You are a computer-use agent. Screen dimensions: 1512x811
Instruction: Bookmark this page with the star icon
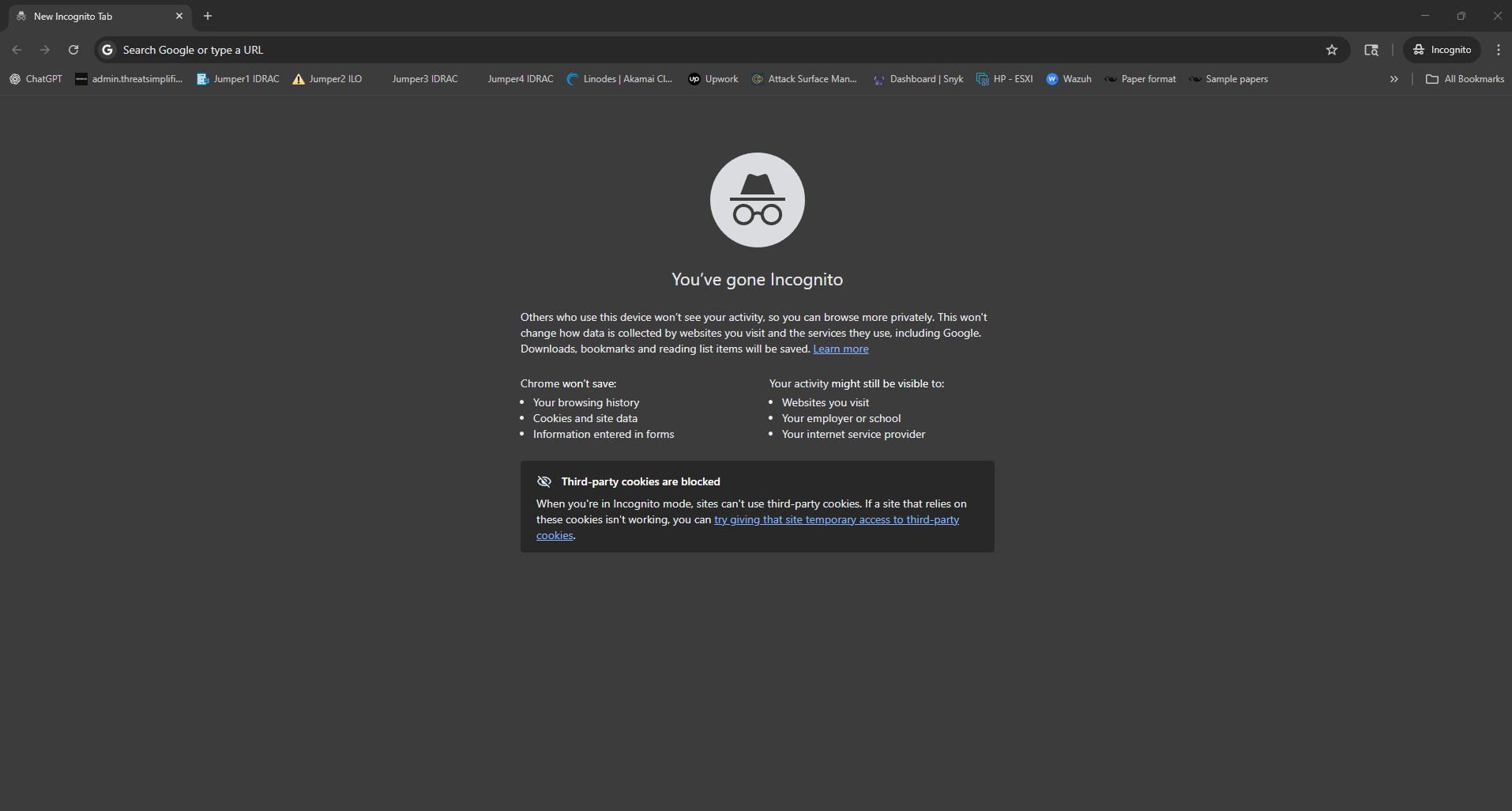click(1332, 49)
